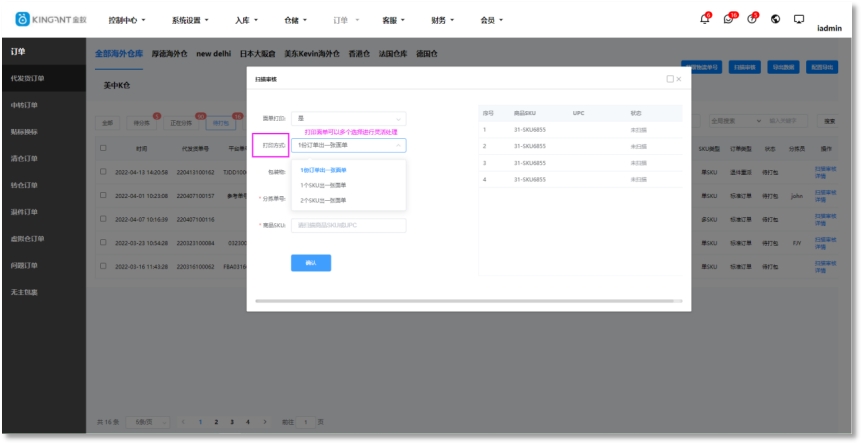Click the clock reminder icon with badge
The height and width of the screenshot is (443, 862).
click(752, 19)
